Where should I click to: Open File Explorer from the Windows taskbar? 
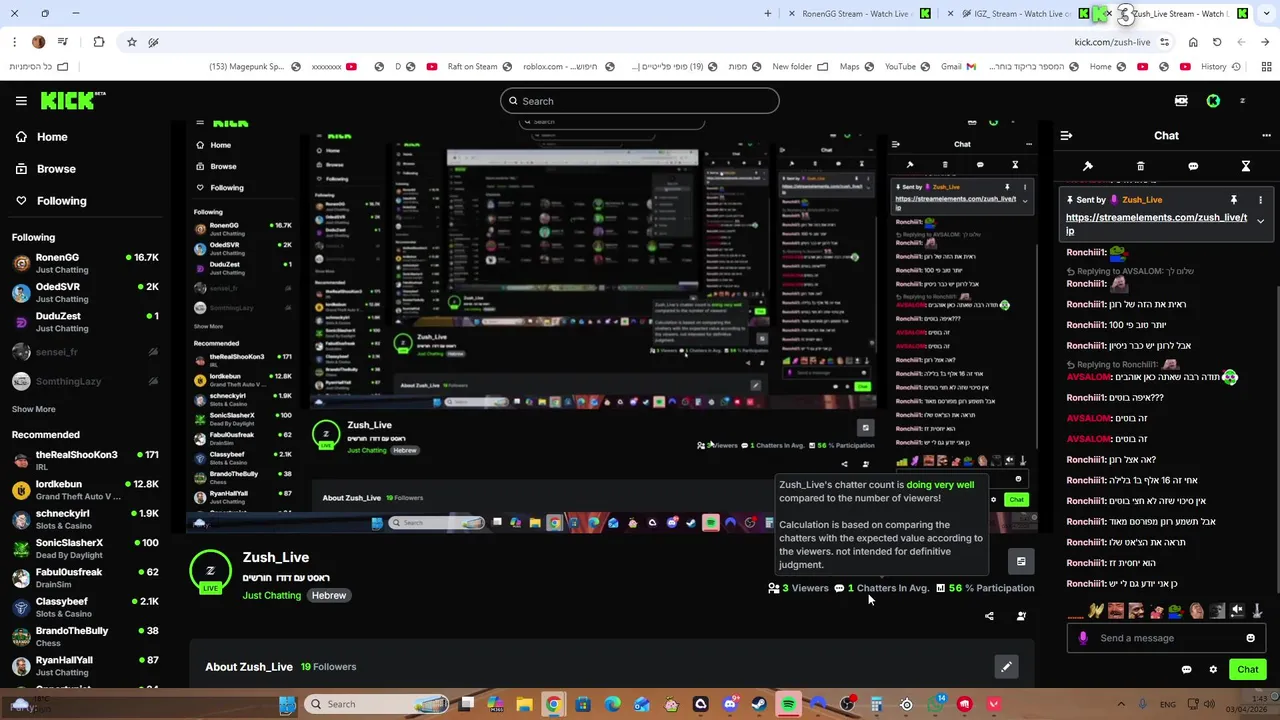[524, 705]
